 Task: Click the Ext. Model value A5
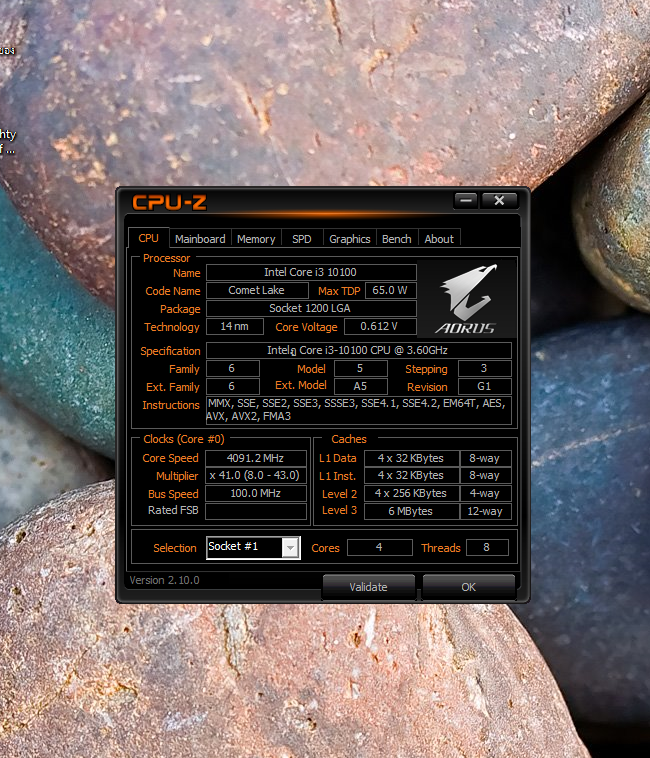click(x=361, y=386)
